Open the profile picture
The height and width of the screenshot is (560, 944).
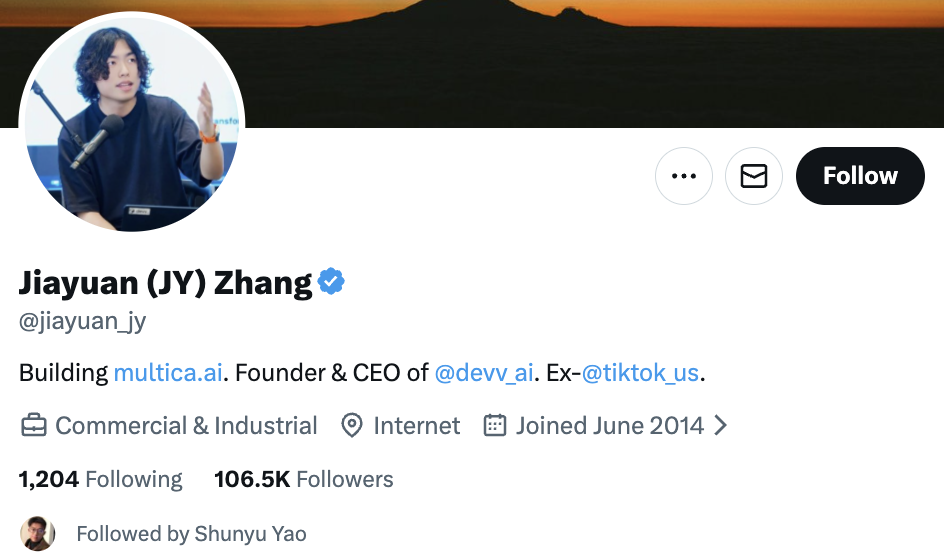132,124
